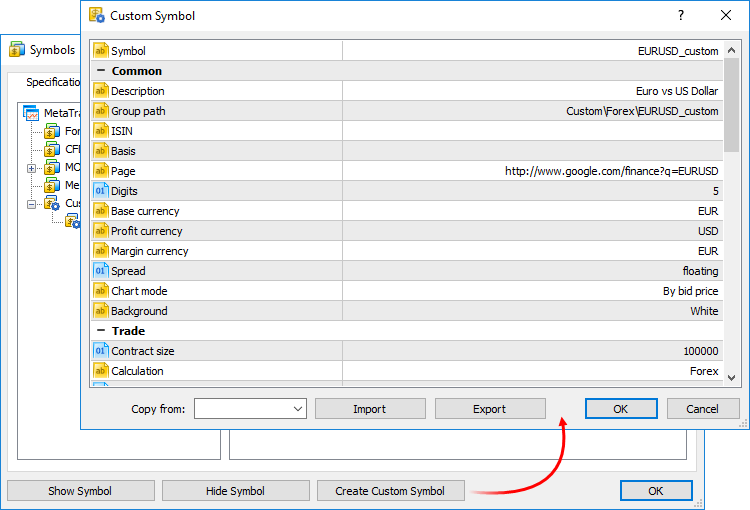Click the icon beside the Description property
This screenshot has height=510, width=750.
100,91
